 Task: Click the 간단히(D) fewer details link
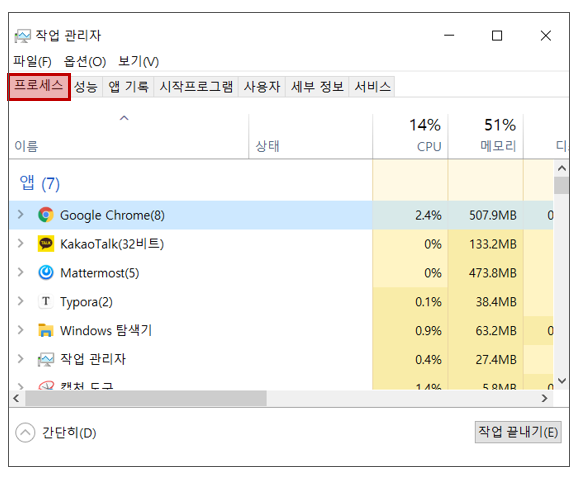pyautogui.click(x=69, y=432)
